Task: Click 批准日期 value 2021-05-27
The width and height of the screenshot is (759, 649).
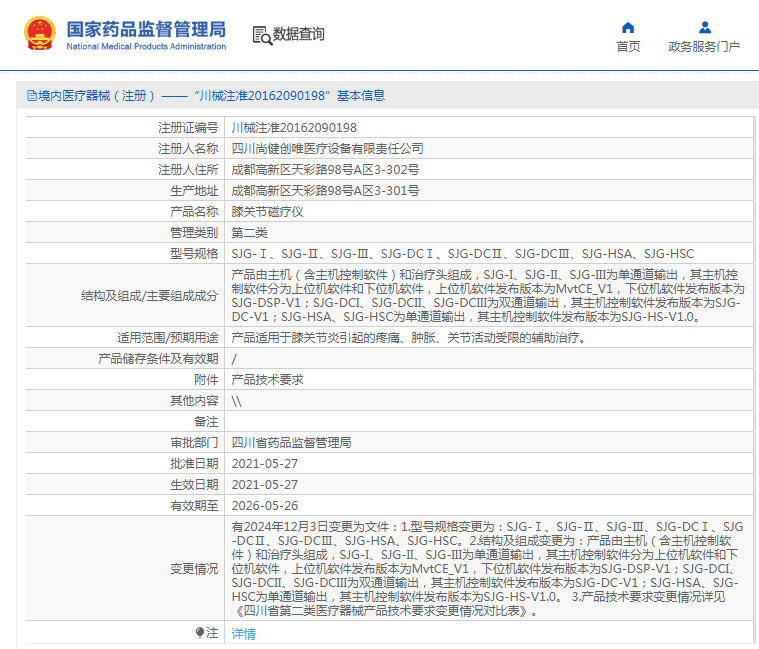Action: coord(265,464)
